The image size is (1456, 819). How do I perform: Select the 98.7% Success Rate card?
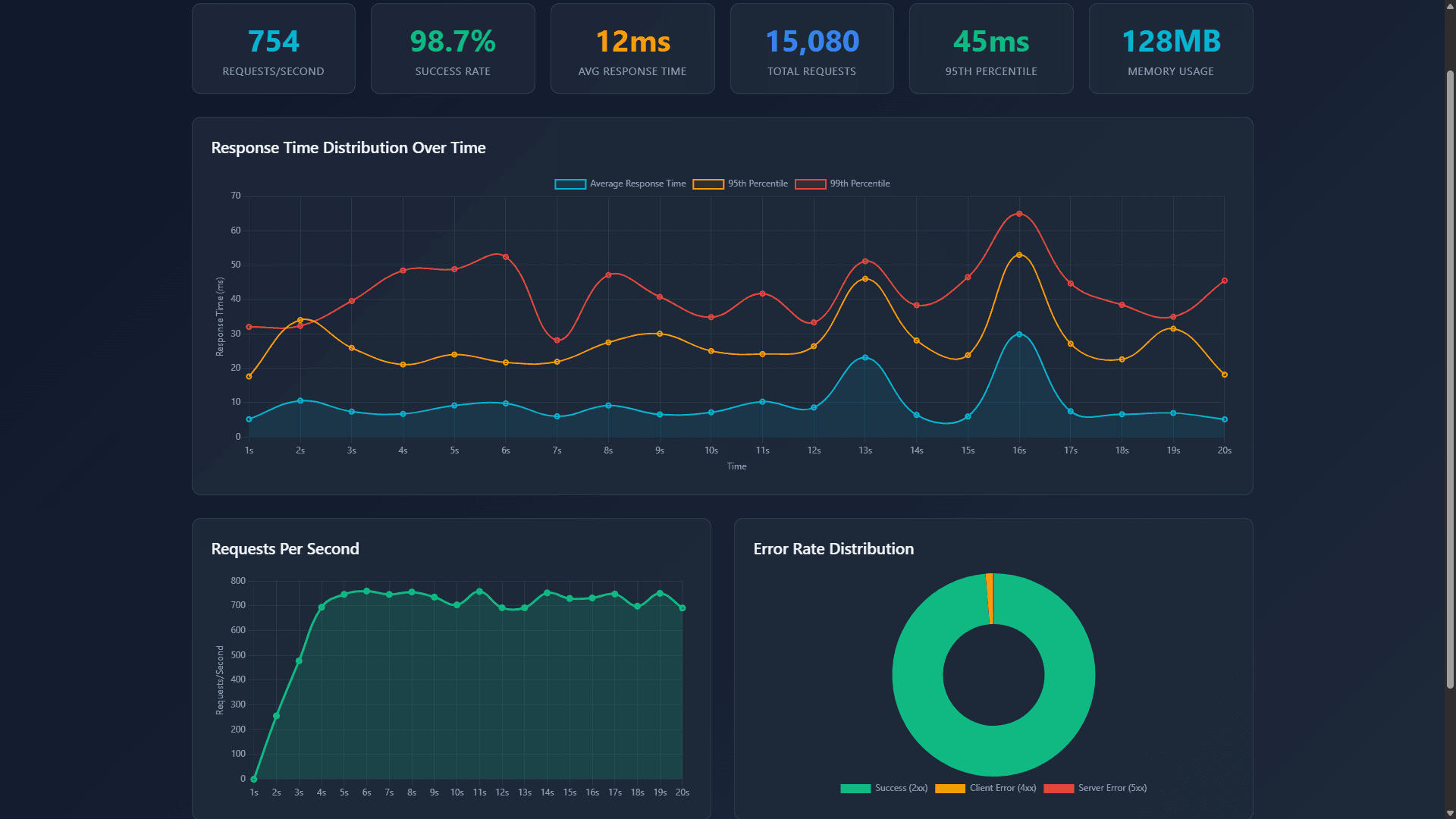(453, 48)
